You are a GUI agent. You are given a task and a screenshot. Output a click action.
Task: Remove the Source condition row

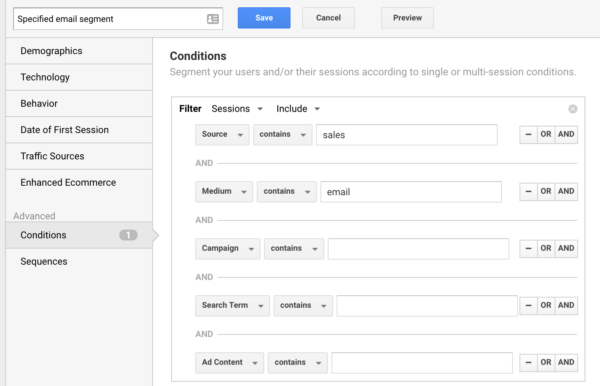click(x=528, y=135)
